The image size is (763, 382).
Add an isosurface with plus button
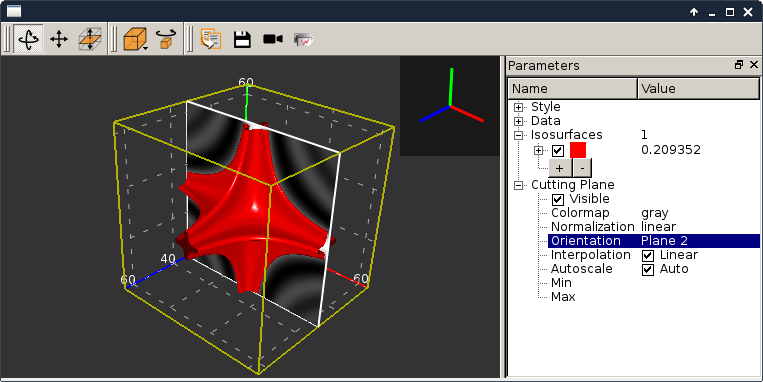pyautogui.click(x=560, y=168)
